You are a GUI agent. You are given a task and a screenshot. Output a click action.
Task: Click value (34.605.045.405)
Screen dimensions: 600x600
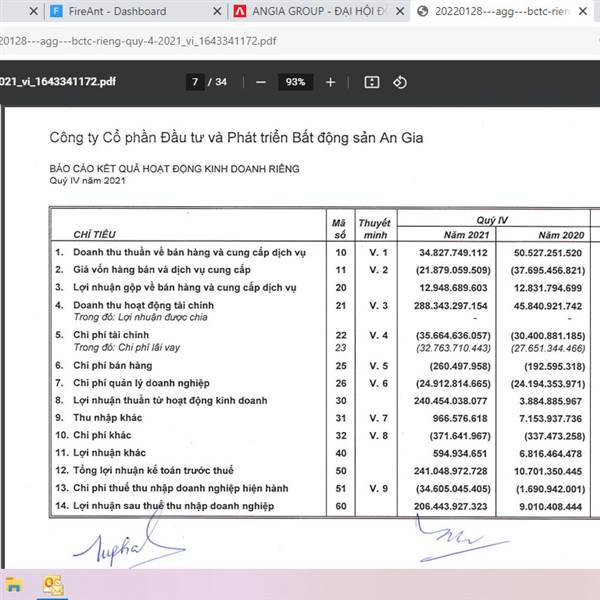453,489
